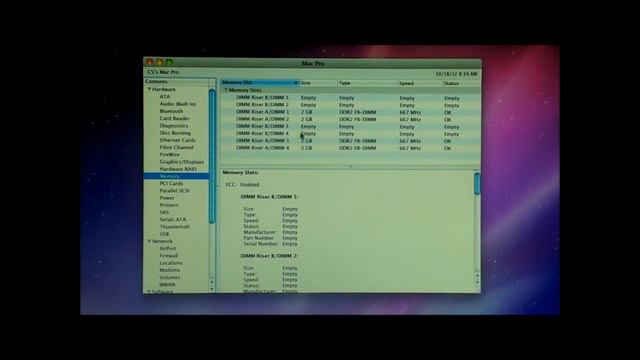This screenshot has width=640, height=360.
Task: Click the pane splitter handle dot
Action: [x=350, y=167]
